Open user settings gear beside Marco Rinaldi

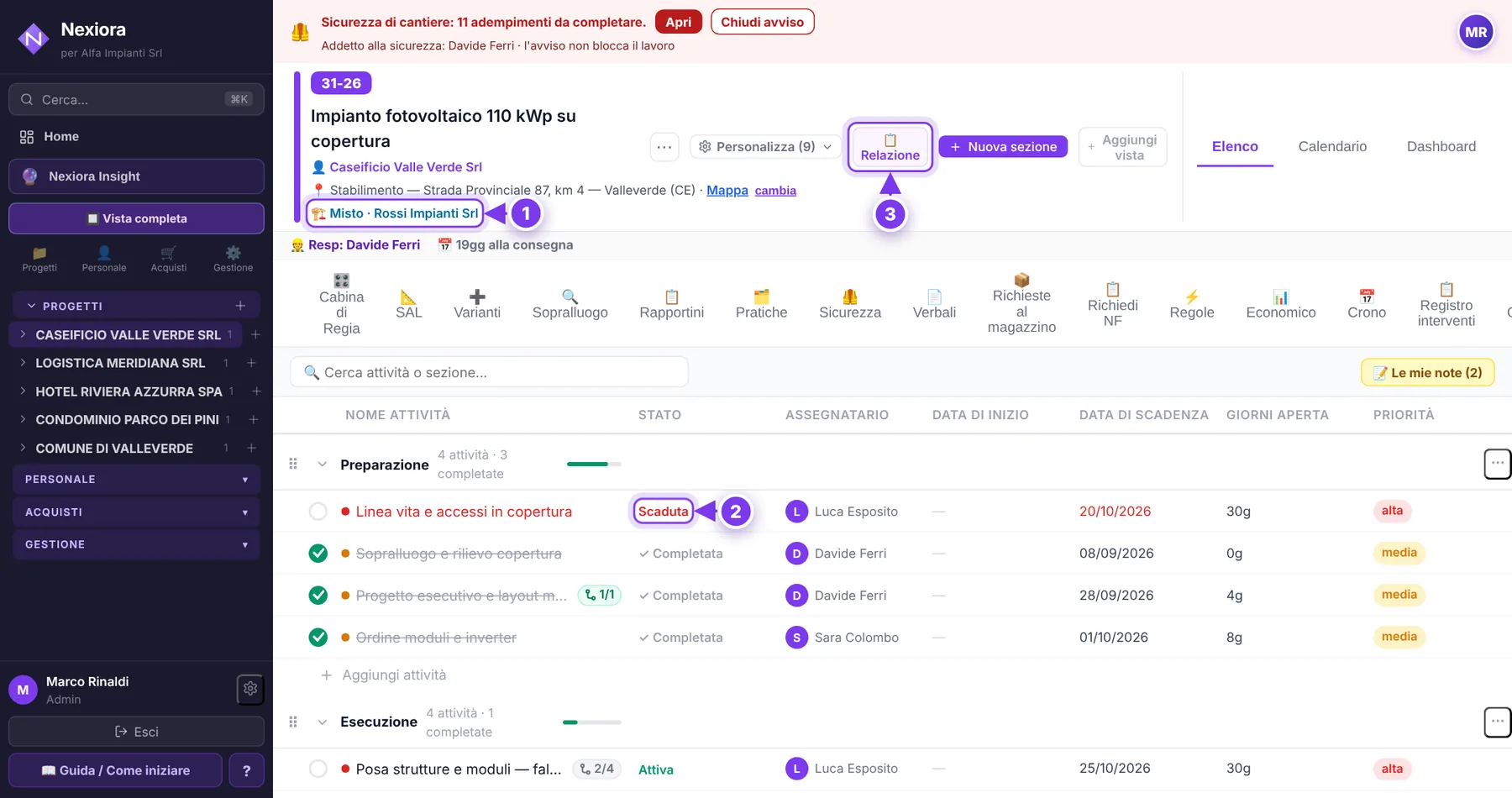(x=250, y=690)
